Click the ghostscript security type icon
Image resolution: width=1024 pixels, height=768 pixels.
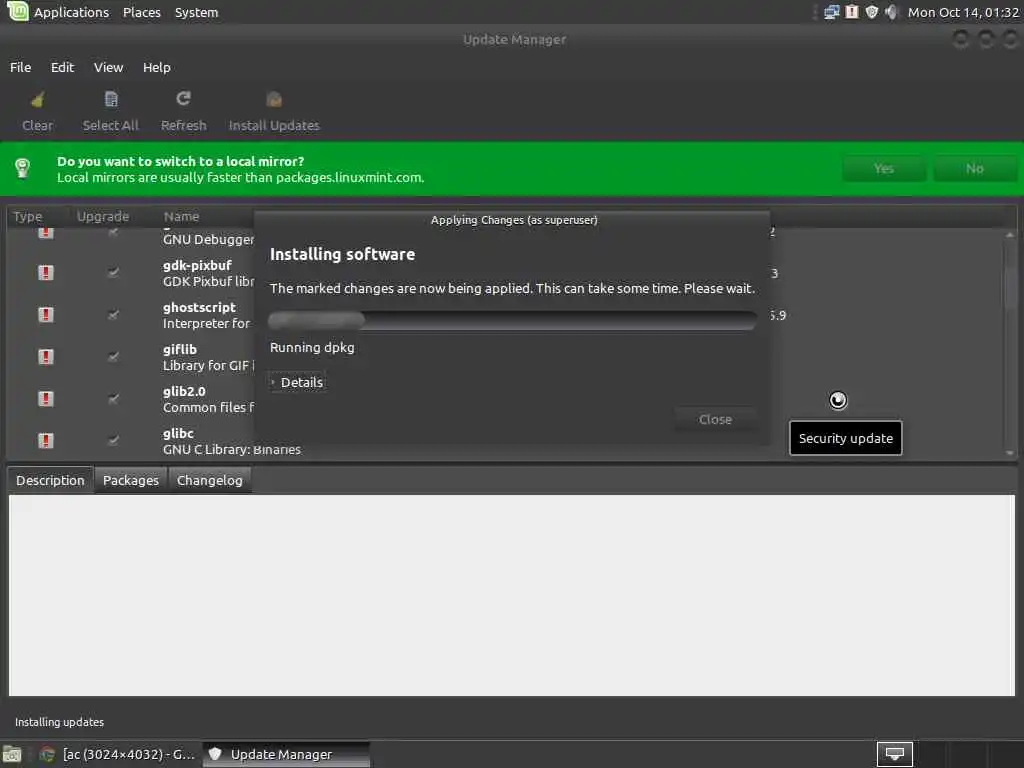pos(46,315)
